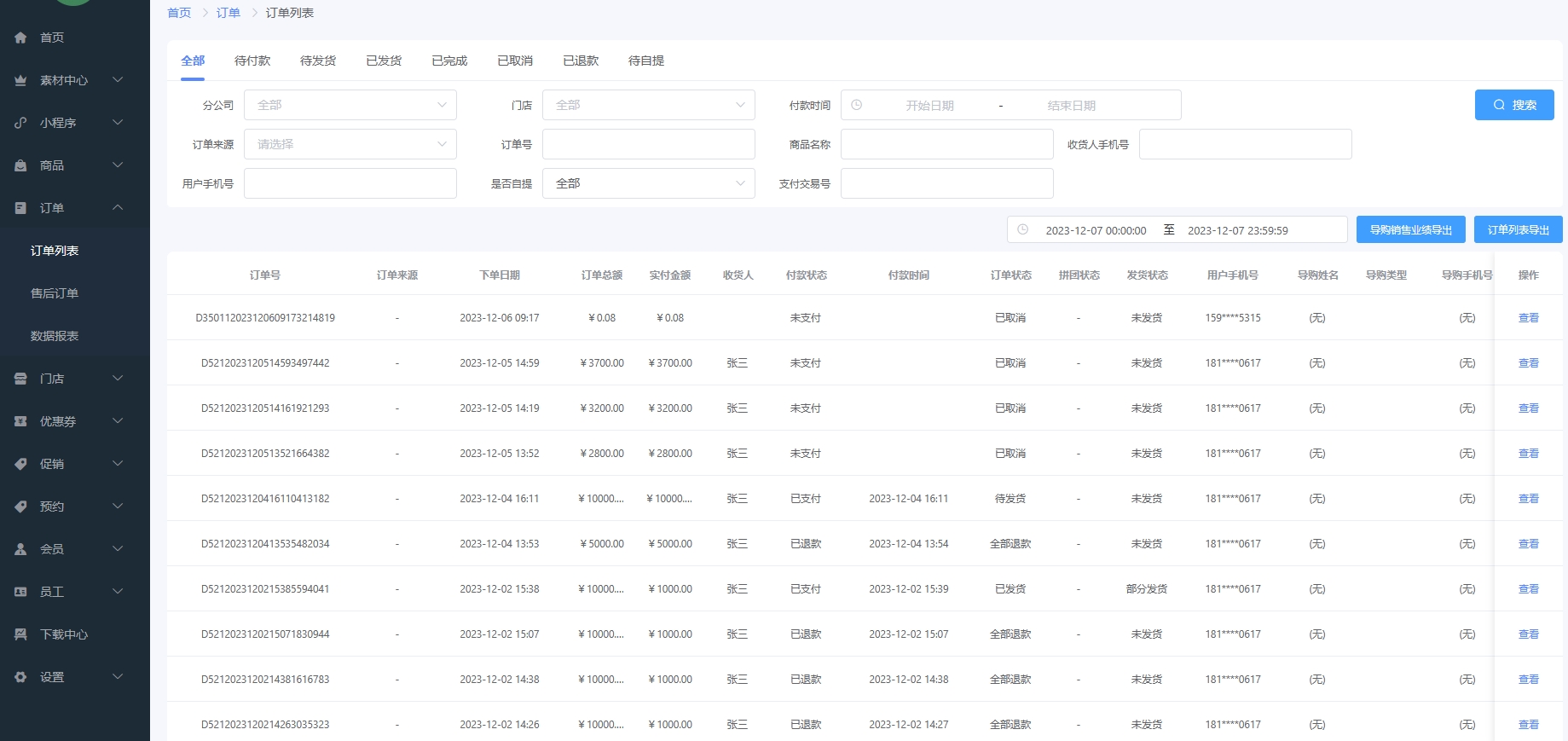The height and width of the screenshot is (741, 1568).
Task: Open the 是否自提 dropdown
Action: [649, 183]
